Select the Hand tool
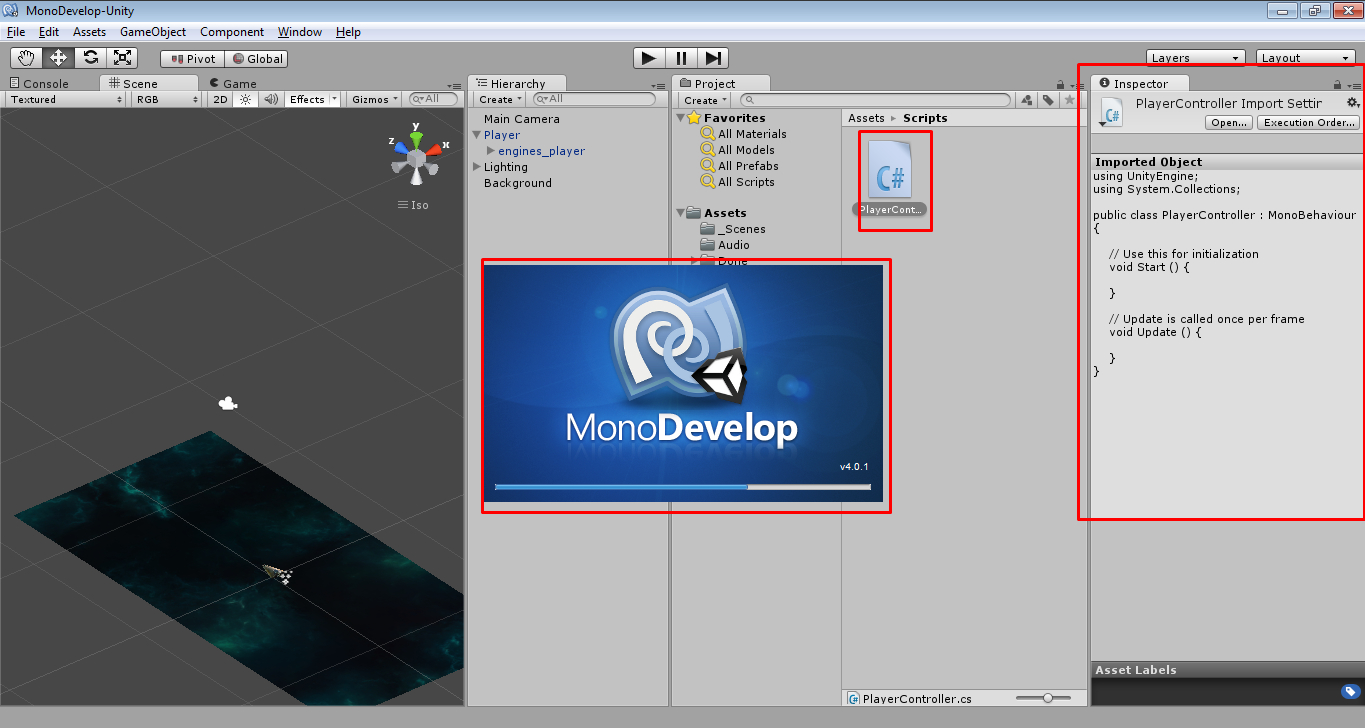1365x728 pixels. pyautogui.click(x=26, y=58)
